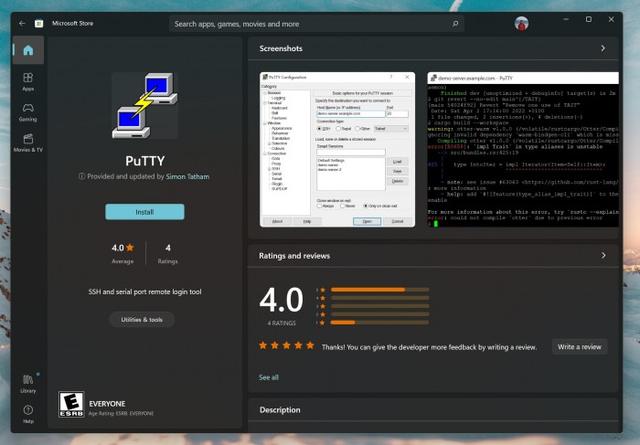The image size is (640, 445).
Task: Click the info icon beside Provided and updated by
Action: (82, 176)
